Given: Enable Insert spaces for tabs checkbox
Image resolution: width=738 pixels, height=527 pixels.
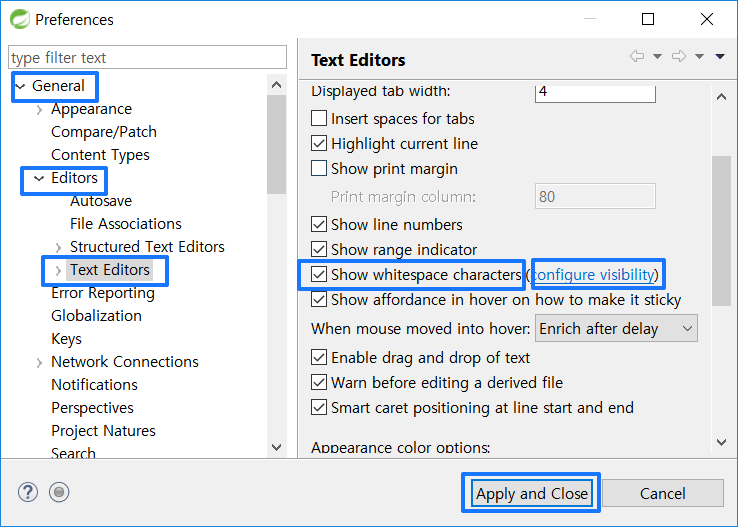Looking at the screenshot, I should tap(319, 118).
